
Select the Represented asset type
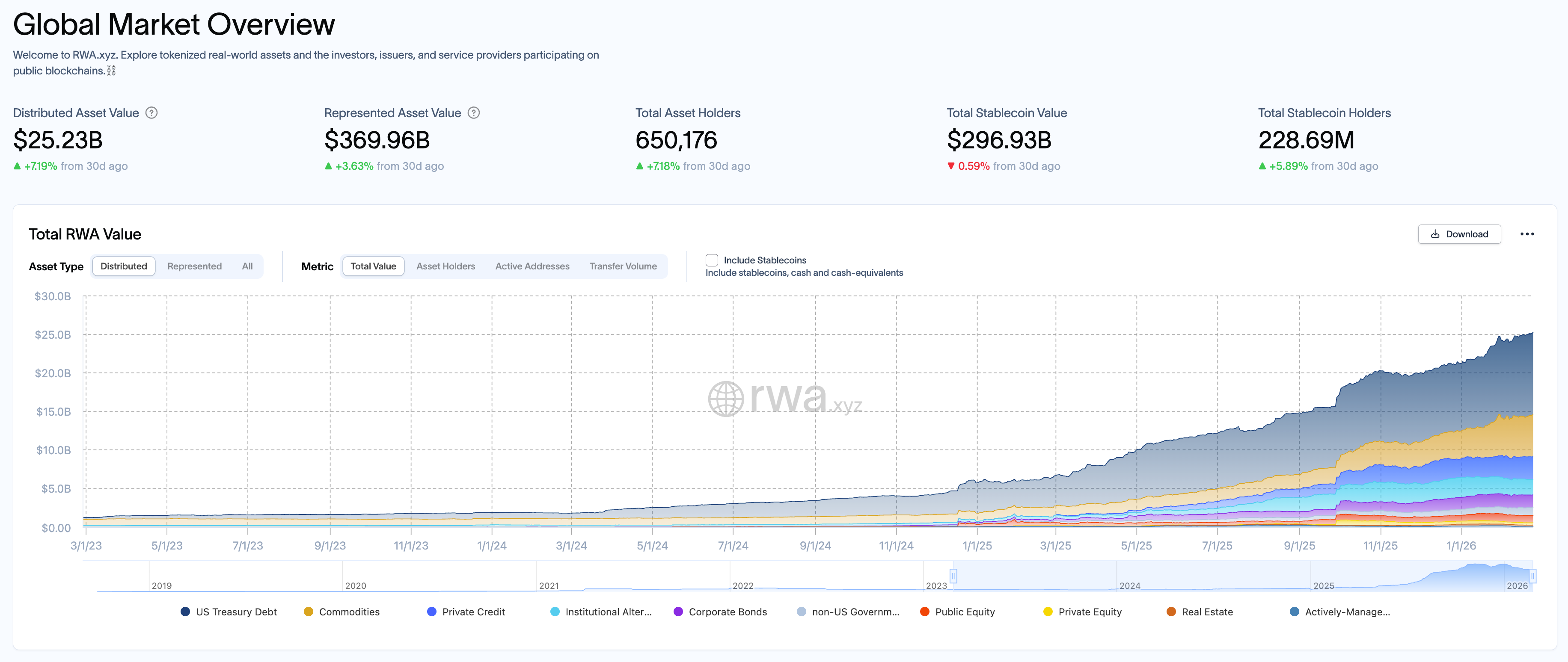coord(194,266)
